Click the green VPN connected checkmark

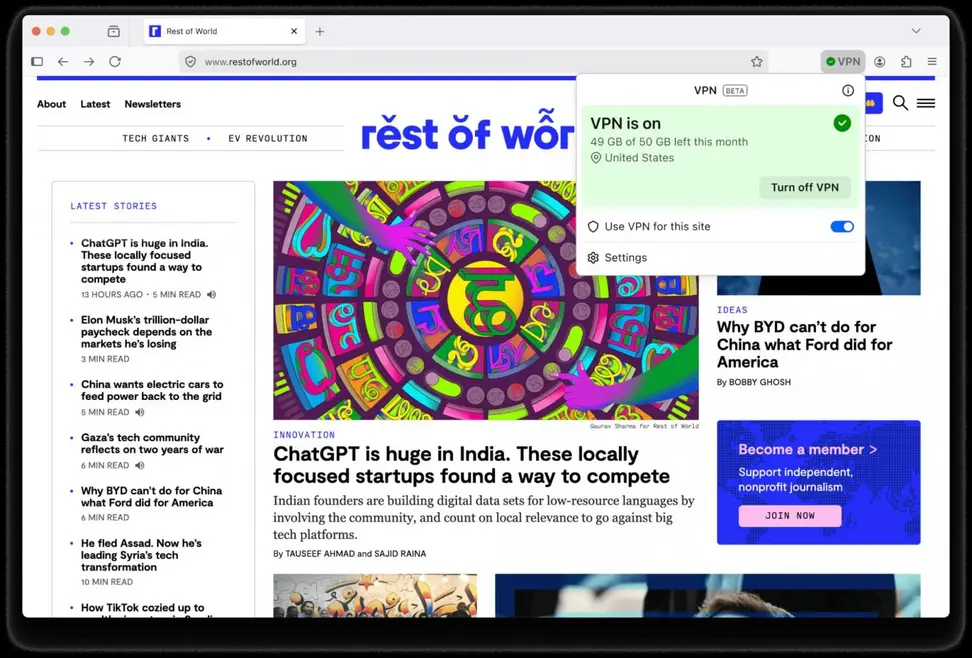842,123
